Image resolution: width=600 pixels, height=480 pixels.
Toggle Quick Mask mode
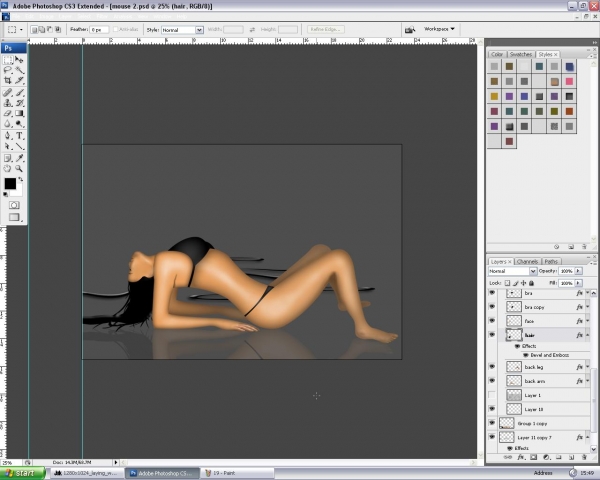click(x=14, y=205)
